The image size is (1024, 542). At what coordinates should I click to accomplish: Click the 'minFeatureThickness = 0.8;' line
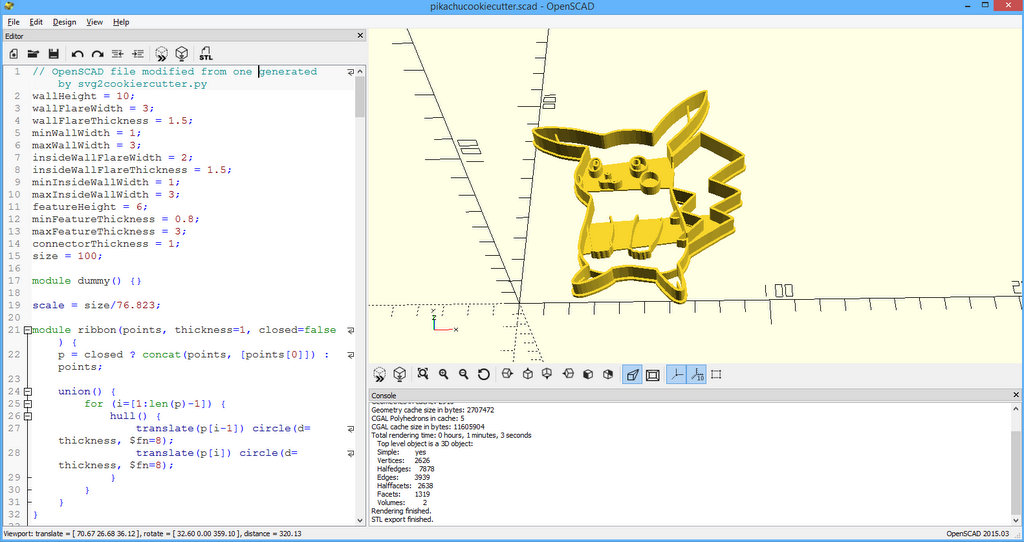[116, 219]
